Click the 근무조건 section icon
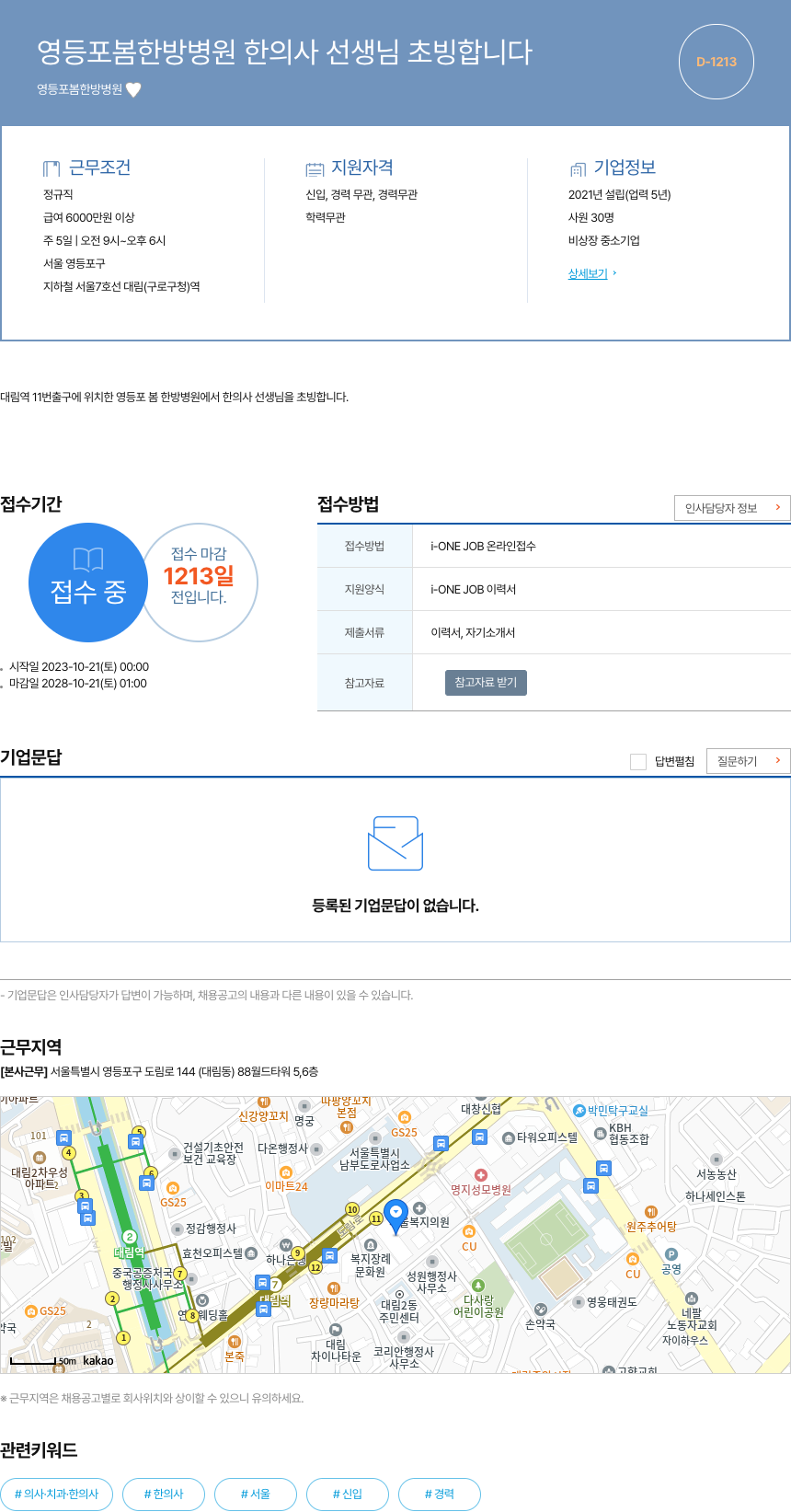Image resolution: width=791 pixels, height=1512 pixels. click(x=52, y=168)
